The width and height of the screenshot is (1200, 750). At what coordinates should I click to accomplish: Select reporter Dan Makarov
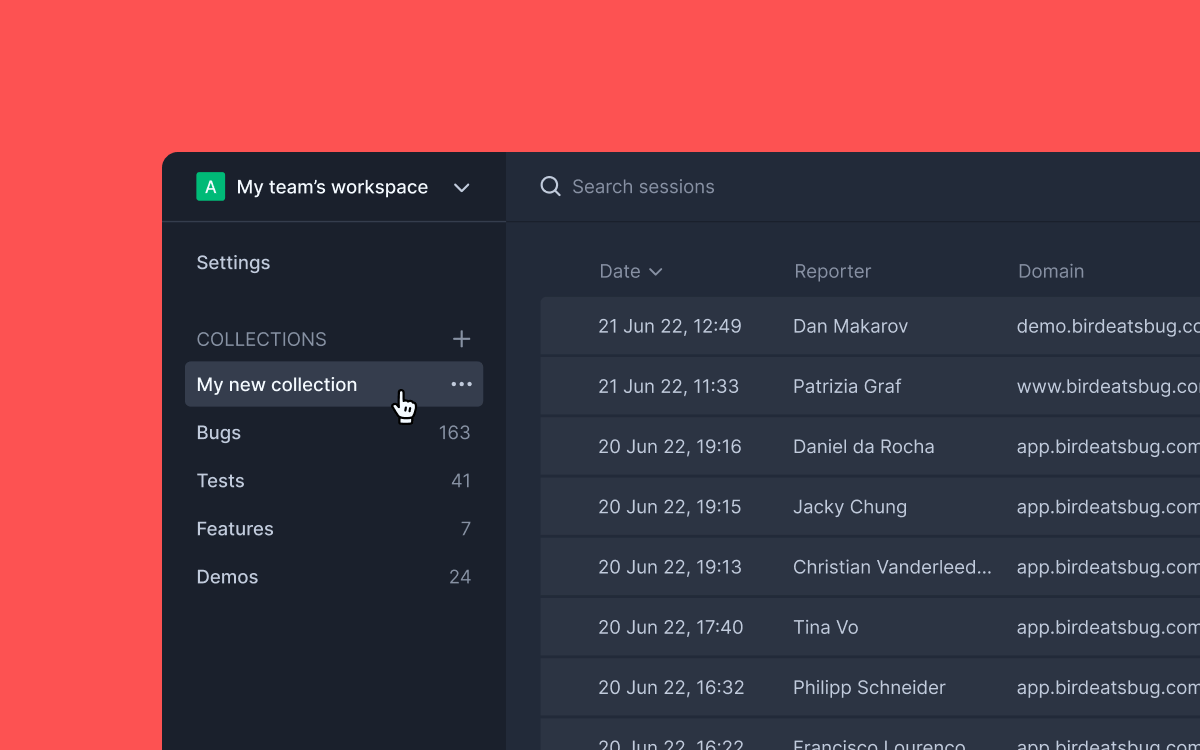pyautogui.click(x=850, y=326)
